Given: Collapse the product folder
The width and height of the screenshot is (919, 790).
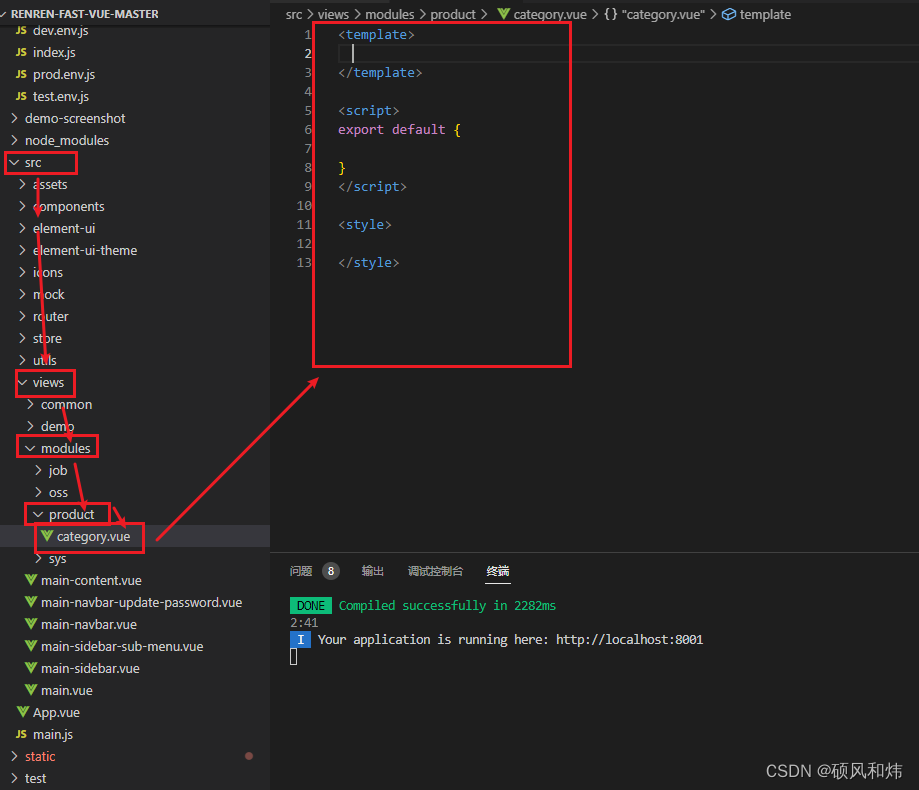Looking at the screenshot, I should coord(39,515).
